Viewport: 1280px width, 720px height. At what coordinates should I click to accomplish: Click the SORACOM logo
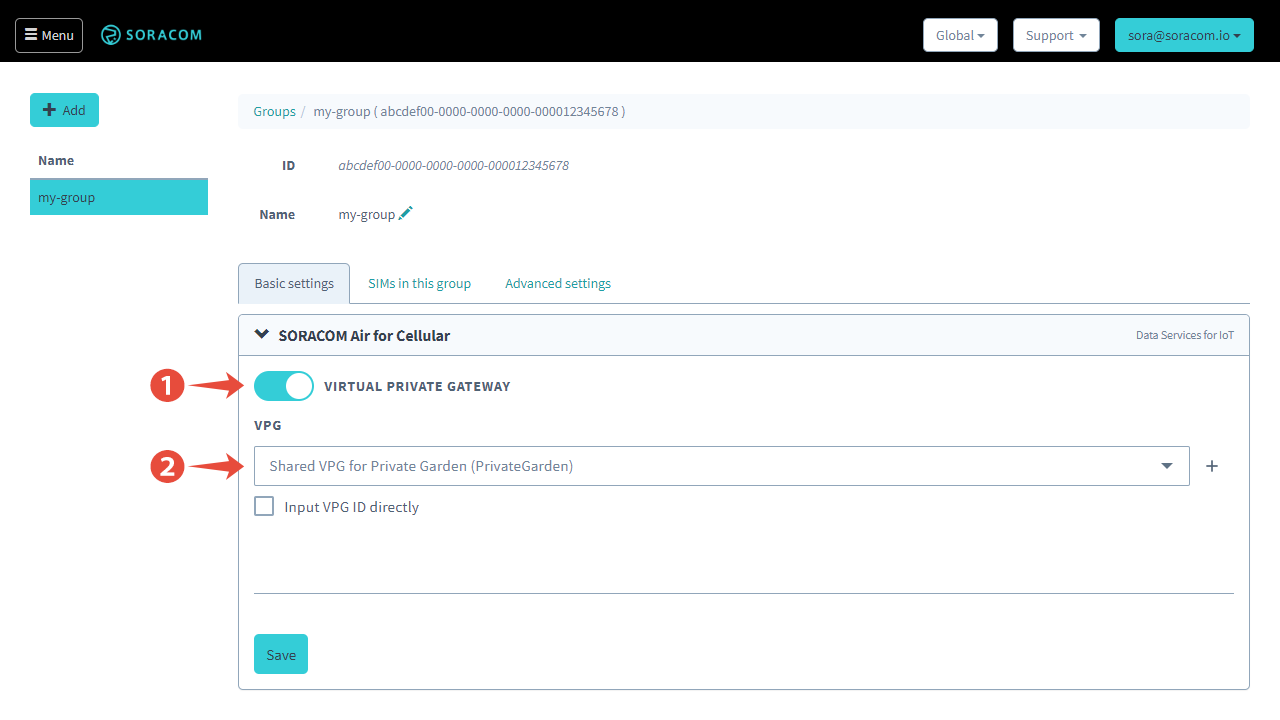click(x=150, y=34)
